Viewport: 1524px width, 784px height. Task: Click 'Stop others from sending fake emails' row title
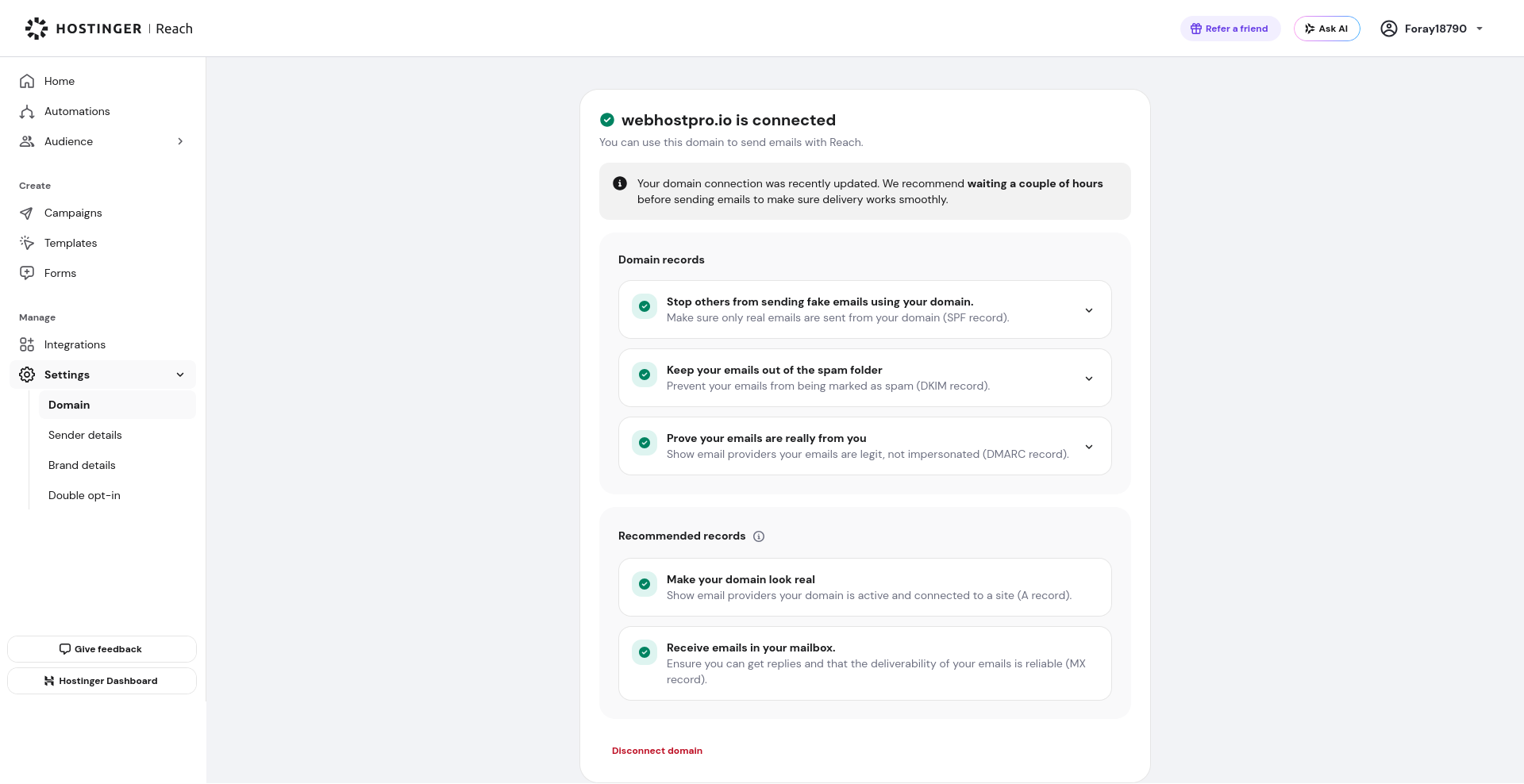(x=820, y=302)
